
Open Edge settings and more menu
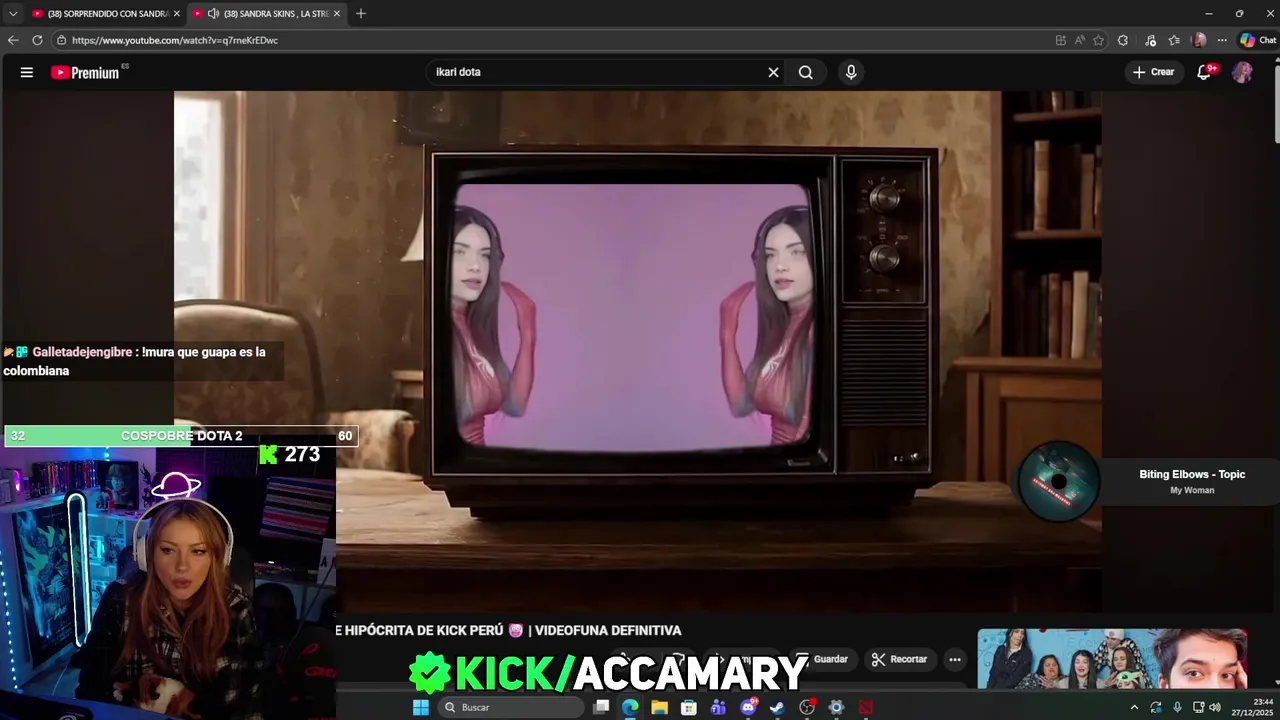pyautogui.click(x=1222, y=40)
